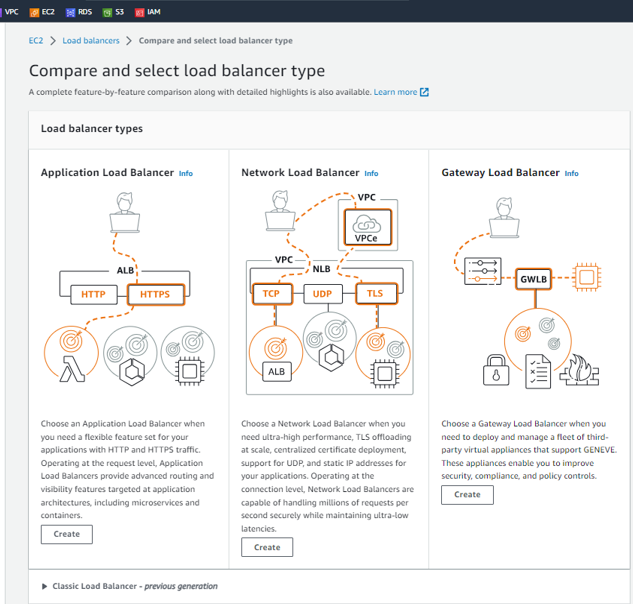Viewport: 633px width, 604px height.
Task: Click the TLS box in NLB diagram
Action: click(x=376, y=295)
